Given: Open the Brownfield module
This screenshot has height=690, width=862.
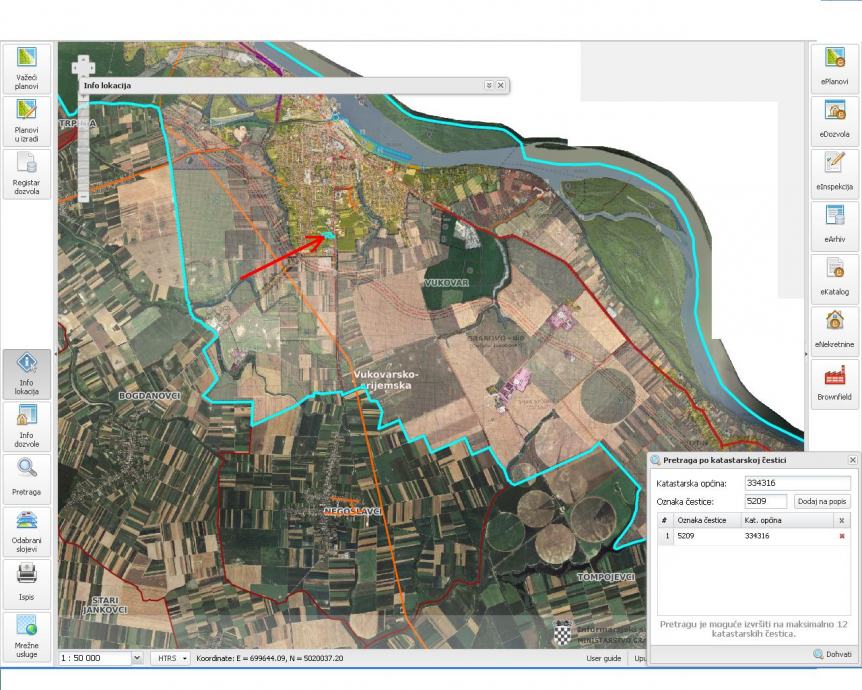Looking at the screenshot, I should coord(835,384).
